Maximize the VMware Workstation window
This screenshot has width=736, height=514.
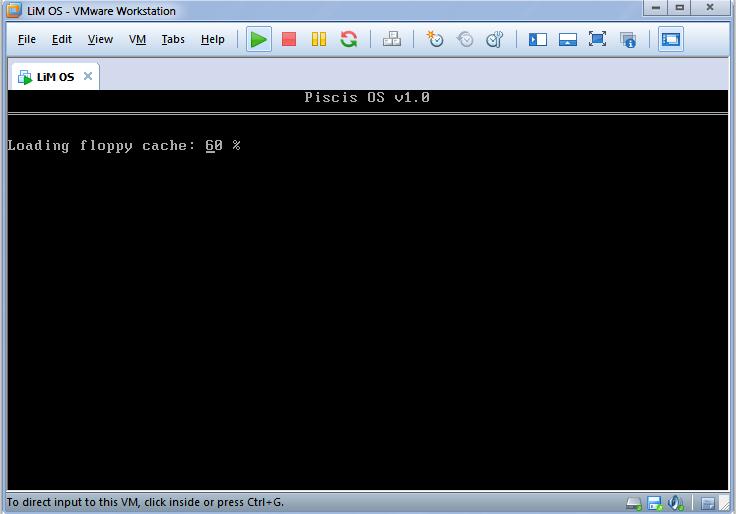pyautogui.click(x=679, y=8)
